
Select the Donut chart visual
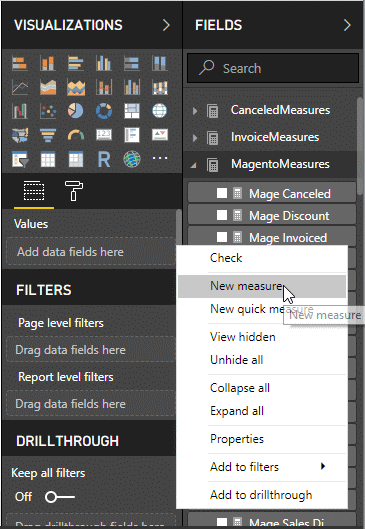pyautogui.click(x=104, y=111)
